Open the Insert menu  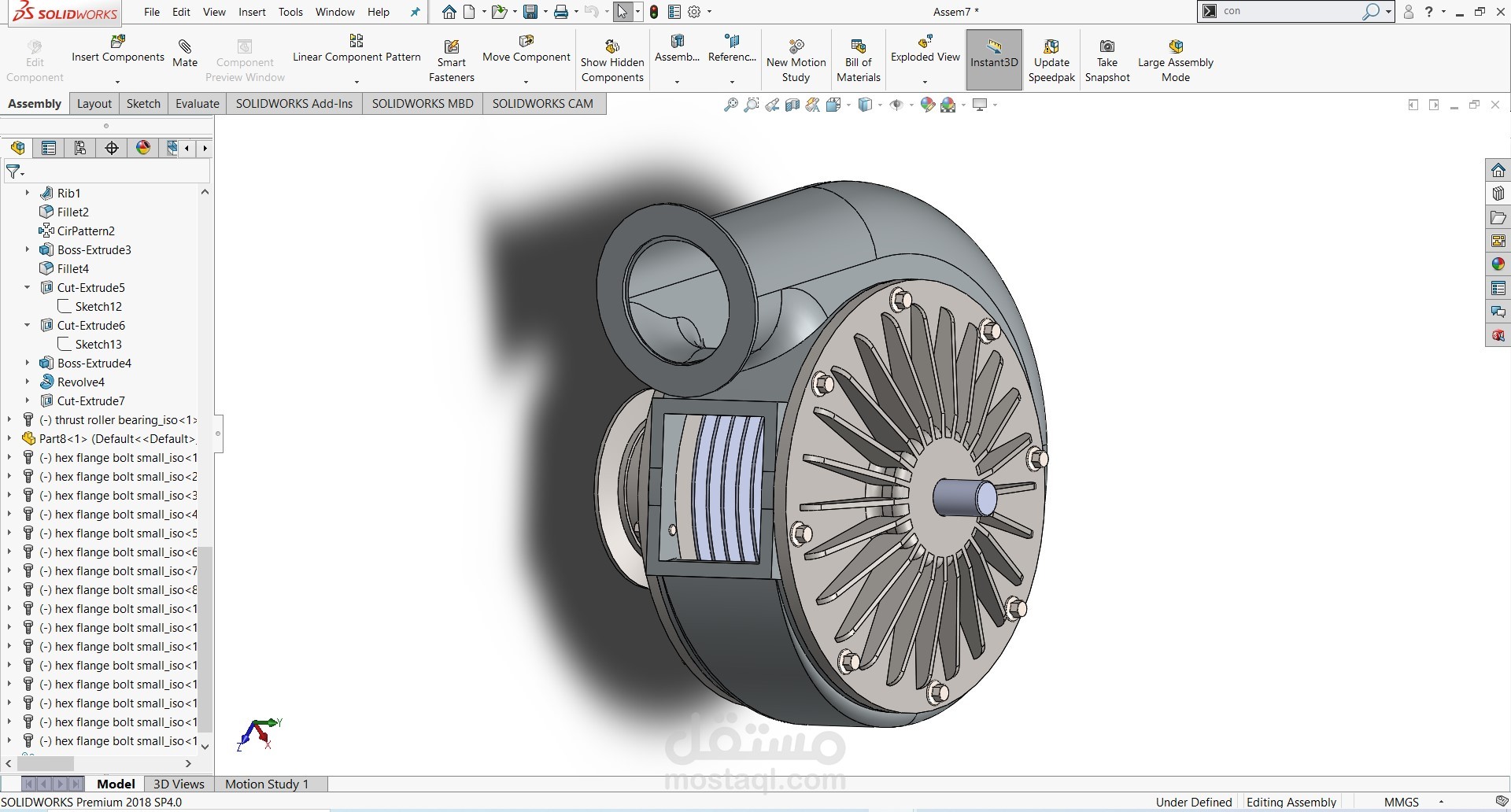tap(252, 12)
